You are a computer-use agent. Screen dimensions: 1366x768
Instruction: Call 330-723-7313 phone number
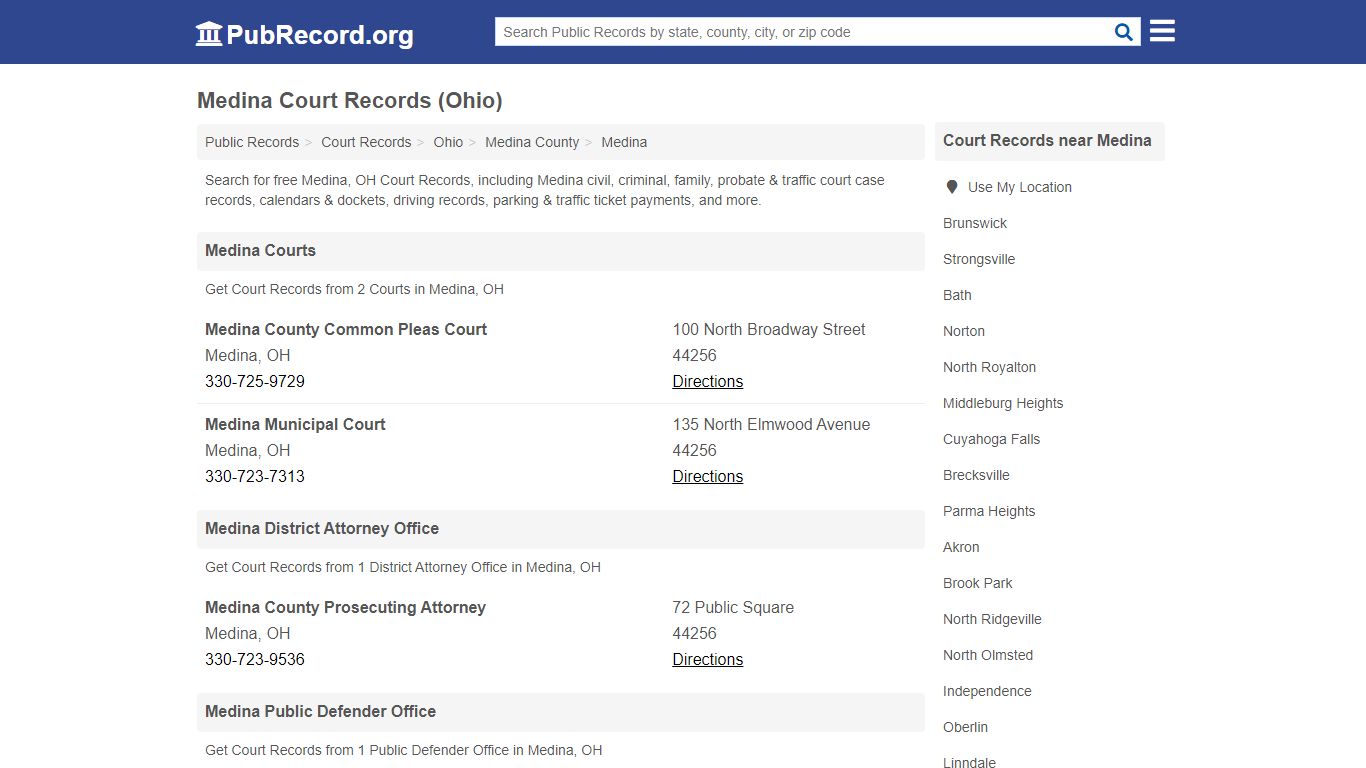pos(255,476)
